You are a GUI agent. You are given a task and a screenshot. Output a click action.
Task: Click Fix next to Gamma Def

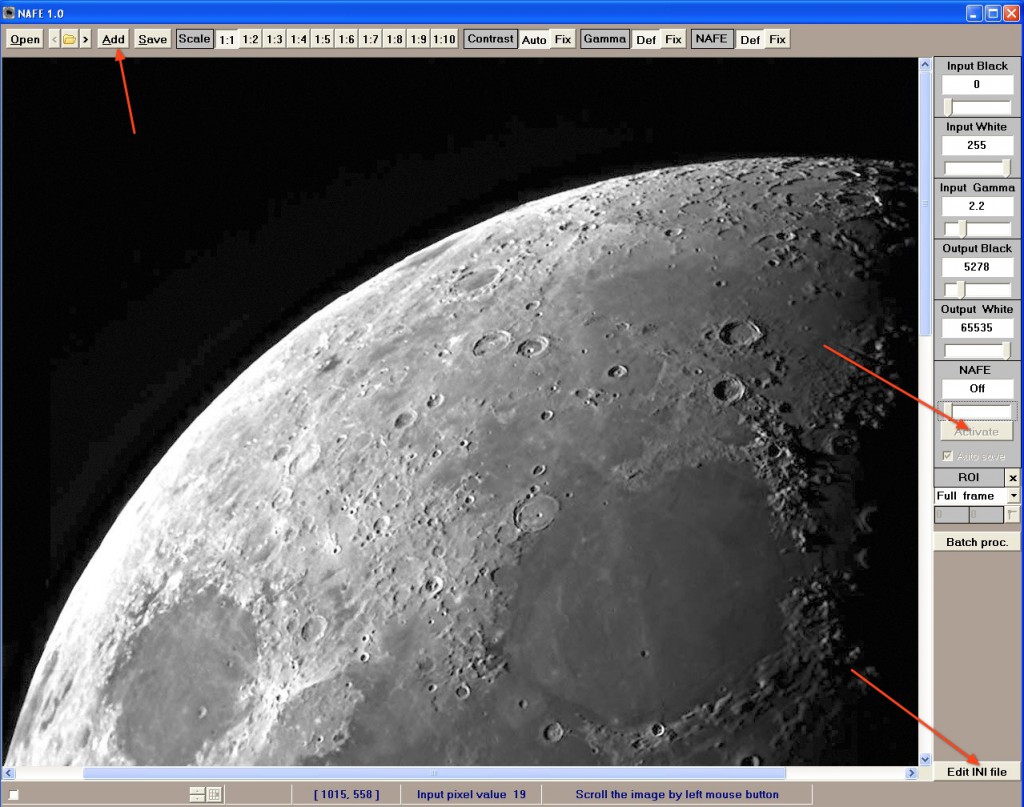point(673,39)
